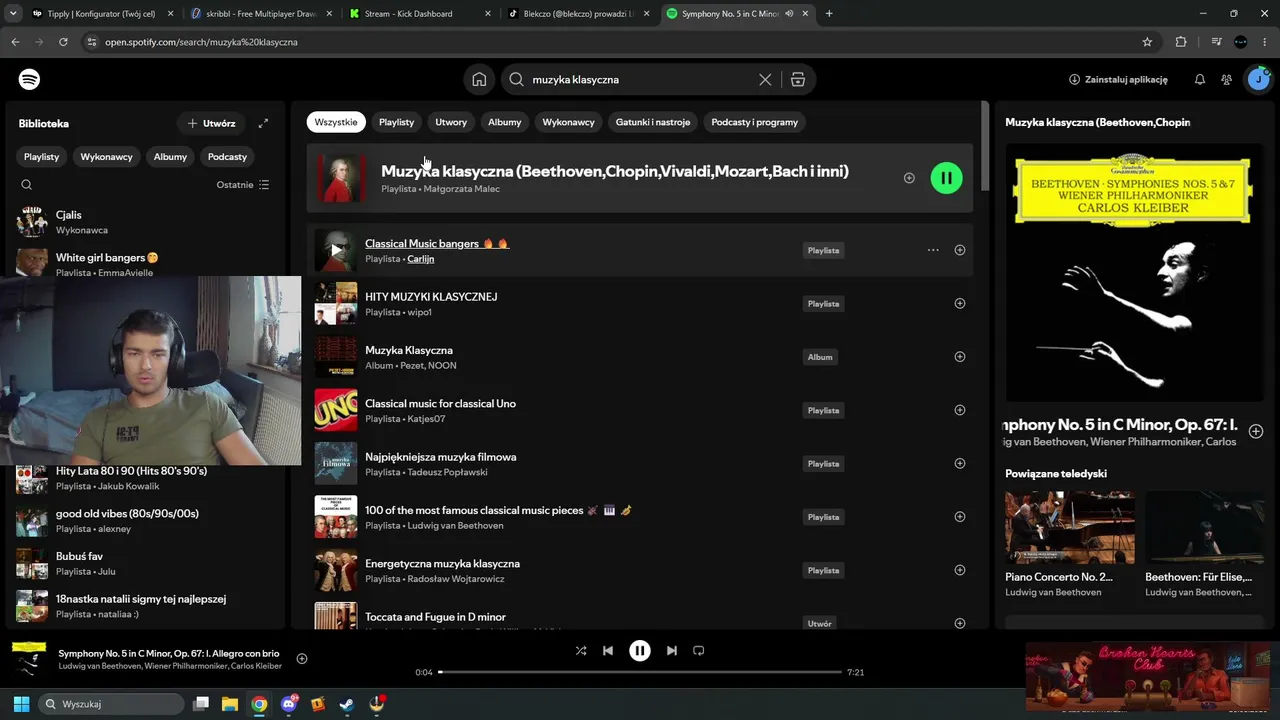This screenshot has height=720, width=1280.
Task: Filter search results by Podcasty i programy
Action: [x=755, y=122]
